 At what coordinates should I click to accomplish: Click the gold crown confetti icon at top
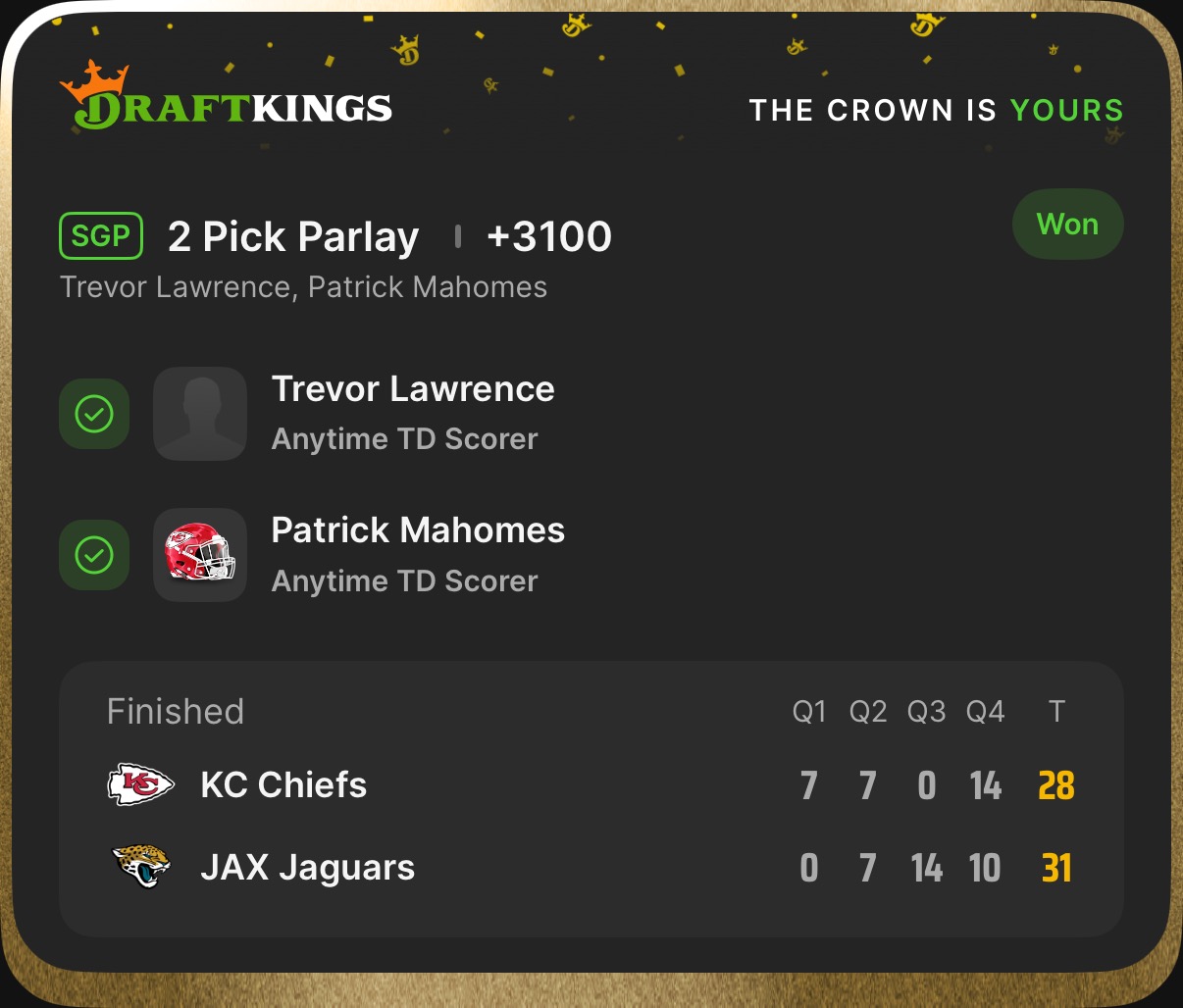tap(406, 49)
